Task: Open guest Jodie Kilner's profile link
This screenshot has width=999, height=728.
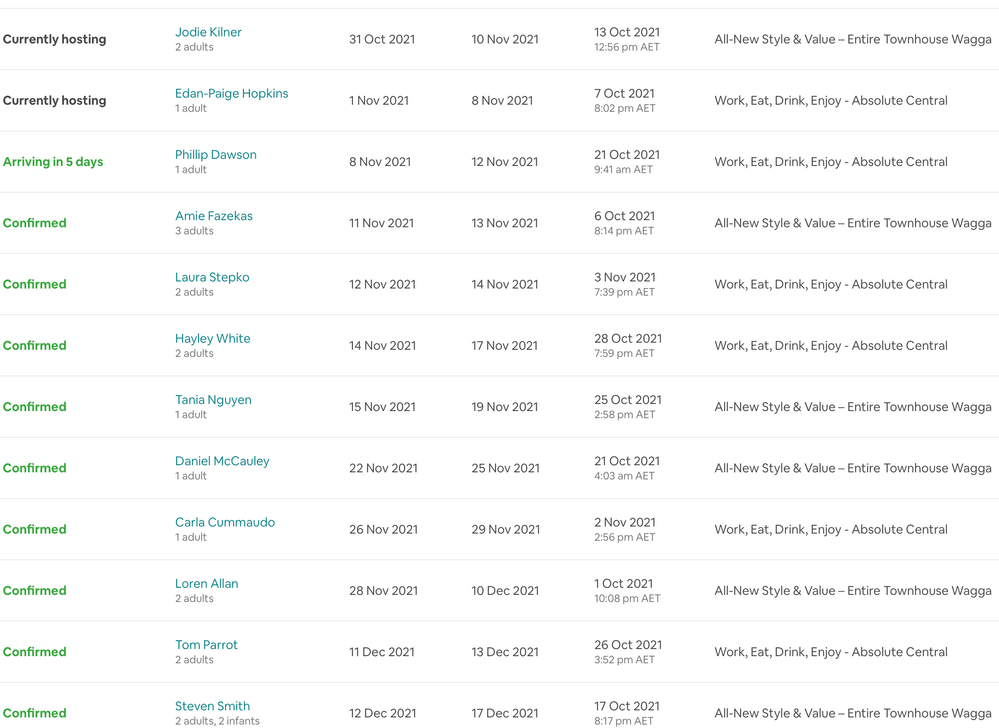Action: tap(208, 32)
